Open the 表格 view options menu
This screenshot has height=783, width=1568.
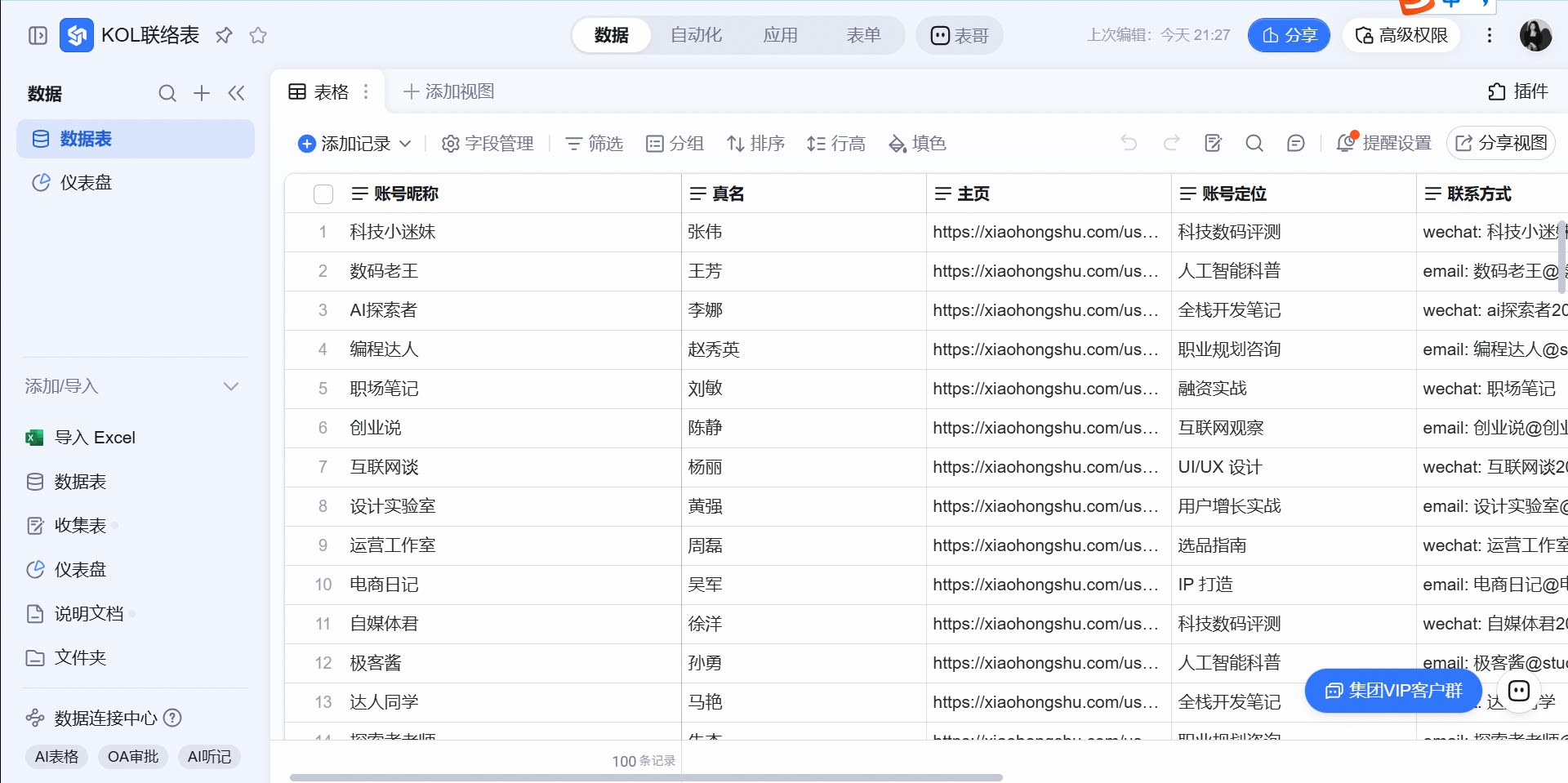pos(366,91)
